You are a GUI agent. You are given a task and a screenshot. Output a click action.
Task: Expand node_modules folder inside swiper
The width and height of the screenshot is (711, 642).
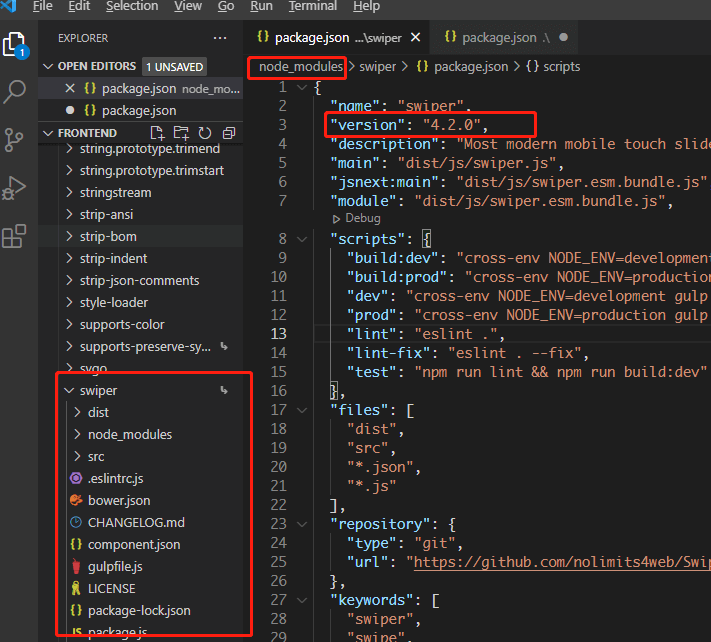tap(78, 434)
